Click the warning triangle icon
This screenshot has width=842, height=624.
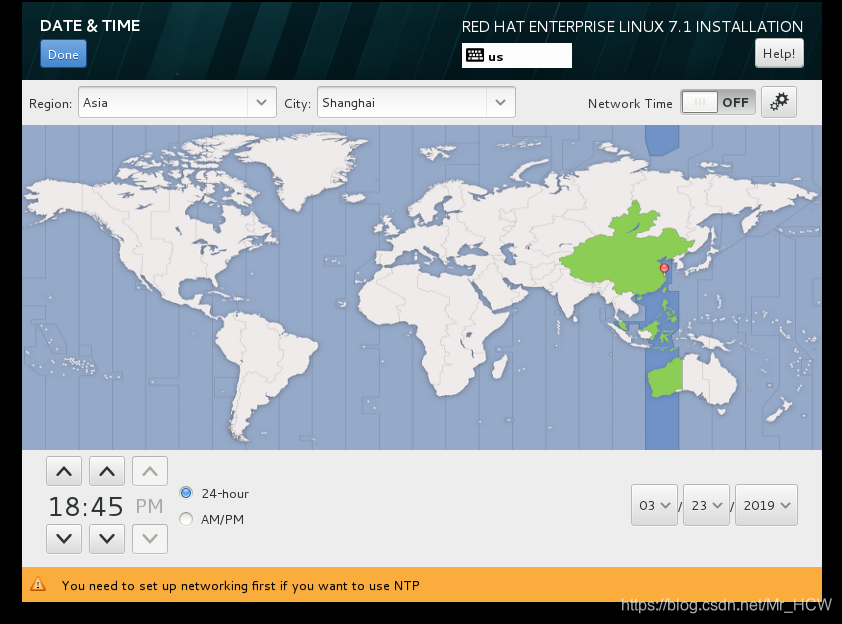[38, 584]
